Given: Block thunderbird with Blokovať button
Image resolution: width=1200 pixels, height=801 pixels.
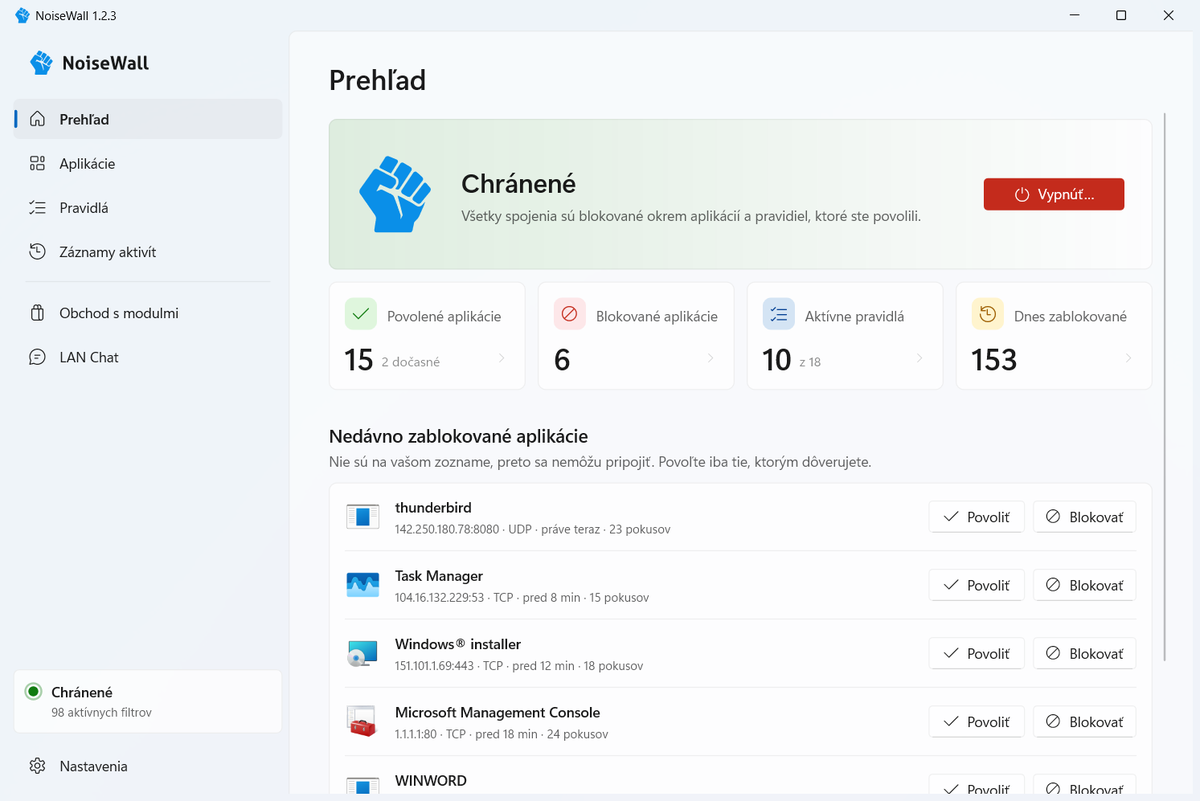Looking at the screenshot, I should (1085, 517).
